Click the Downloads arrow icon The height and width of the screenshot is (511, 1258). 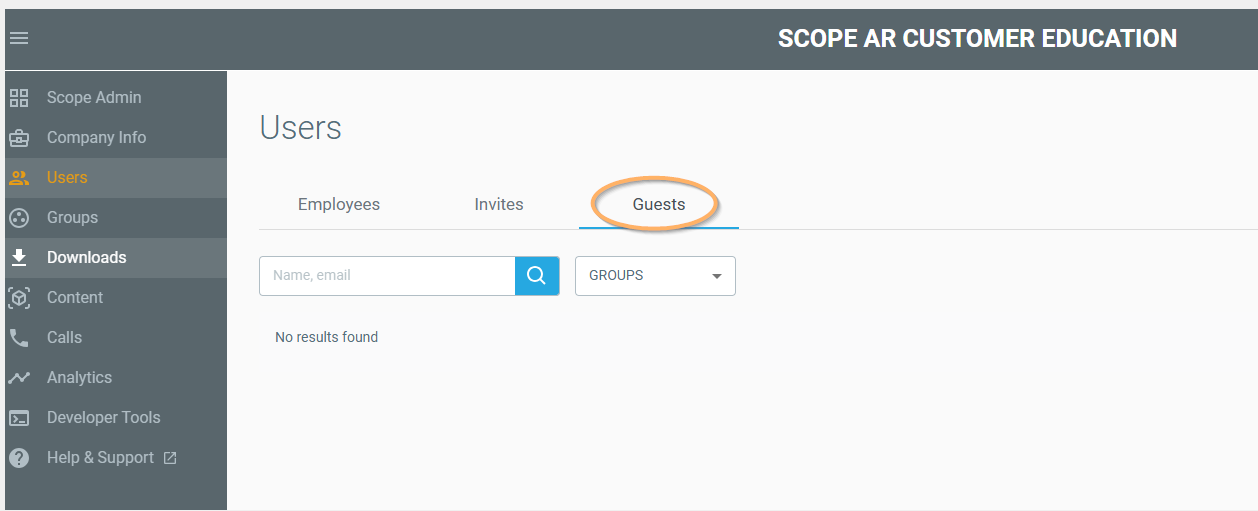tap(19, 258)
